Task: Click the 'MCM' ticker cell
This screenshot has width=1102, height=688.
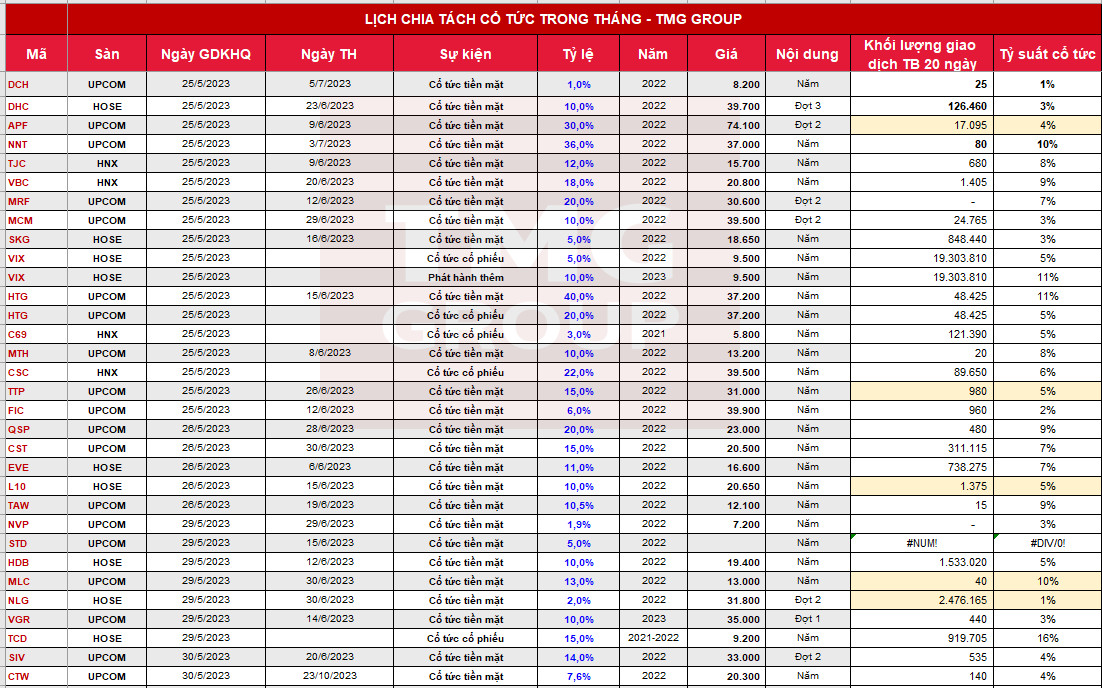Action: click(x=37, y=221)
